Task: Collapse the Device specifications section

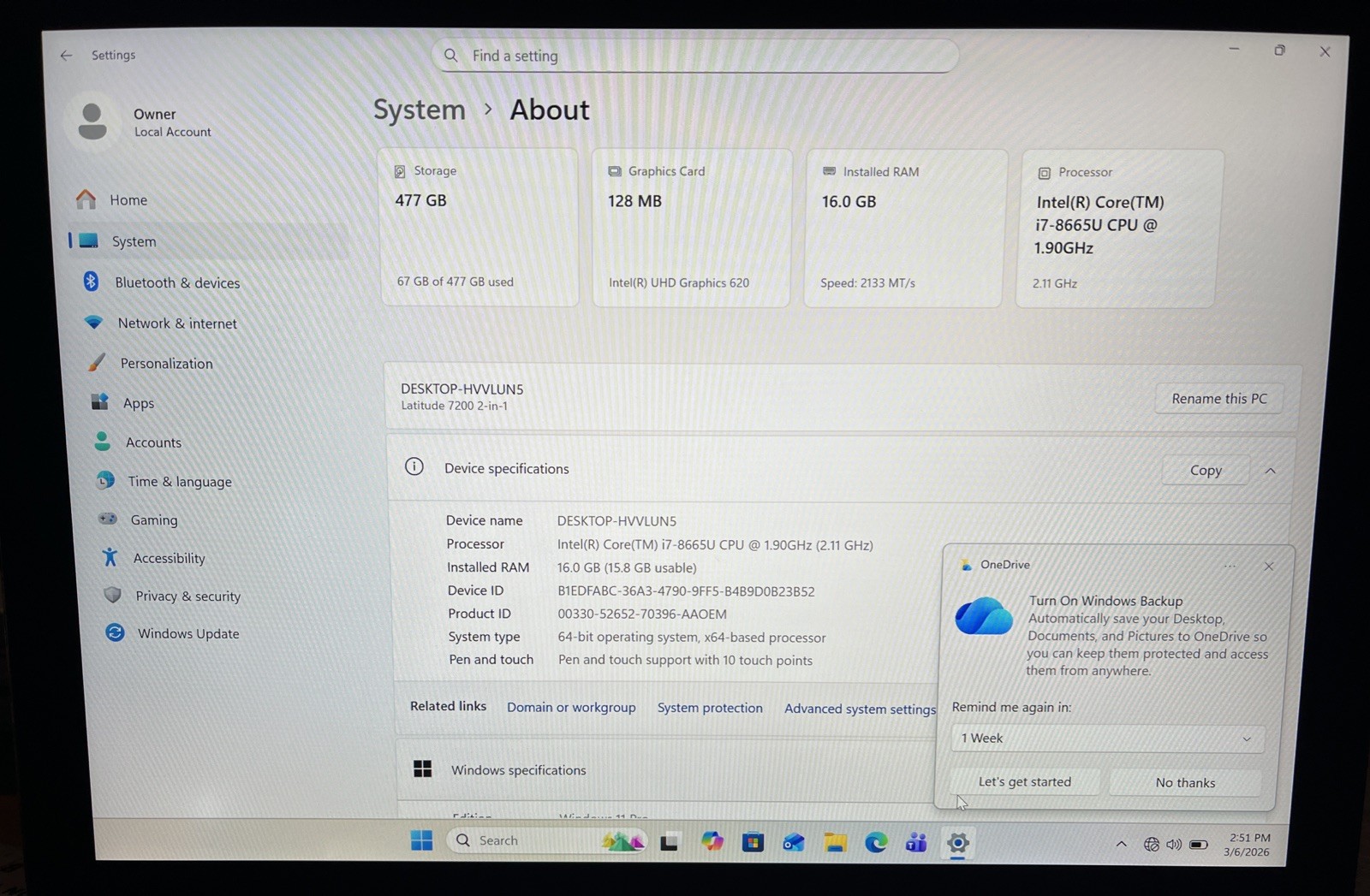Action: coord(1271,471)
